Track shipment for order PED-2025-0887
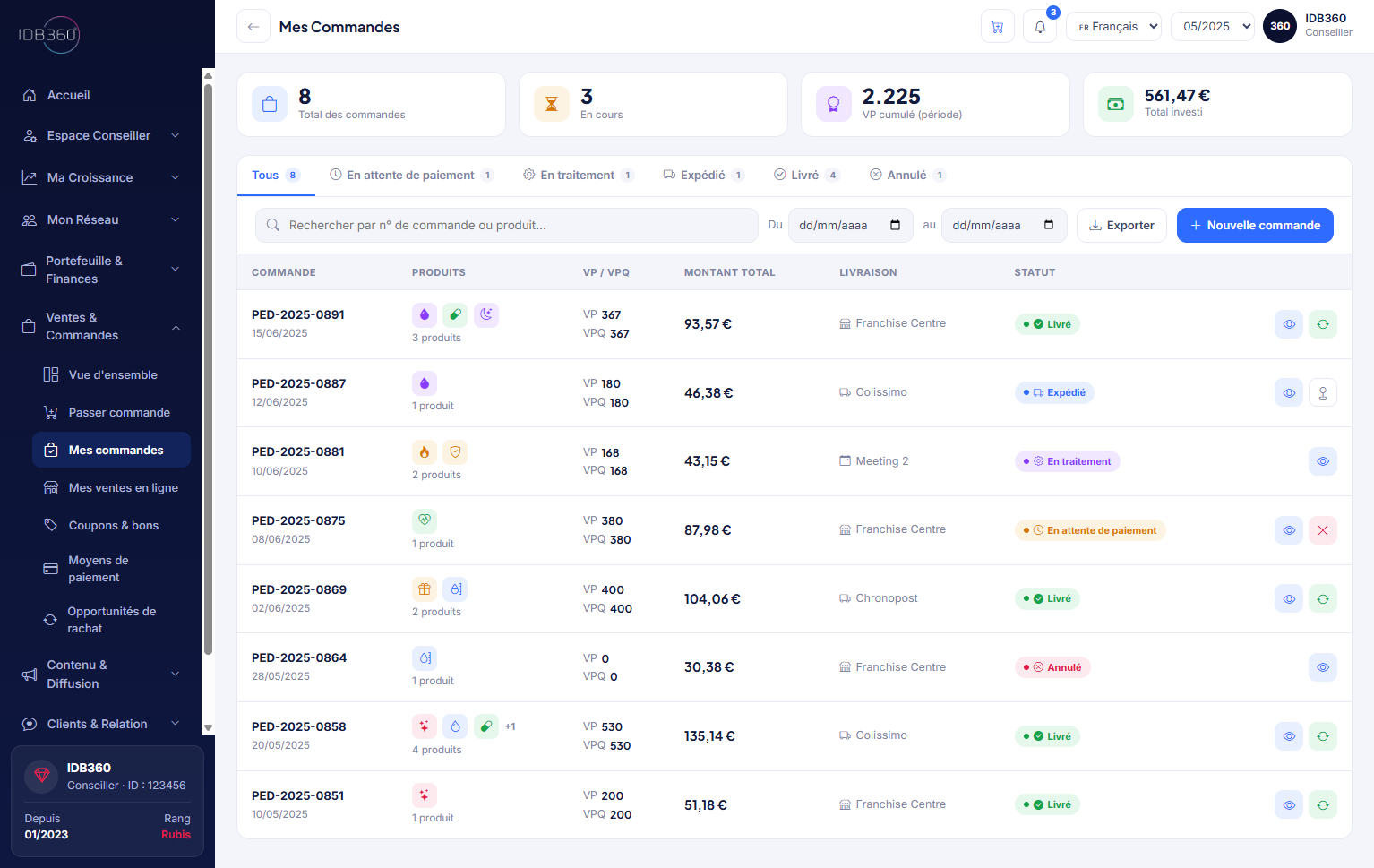Image resolution: width=1374 pixels, height=868 pixels. coord(1323,392)
